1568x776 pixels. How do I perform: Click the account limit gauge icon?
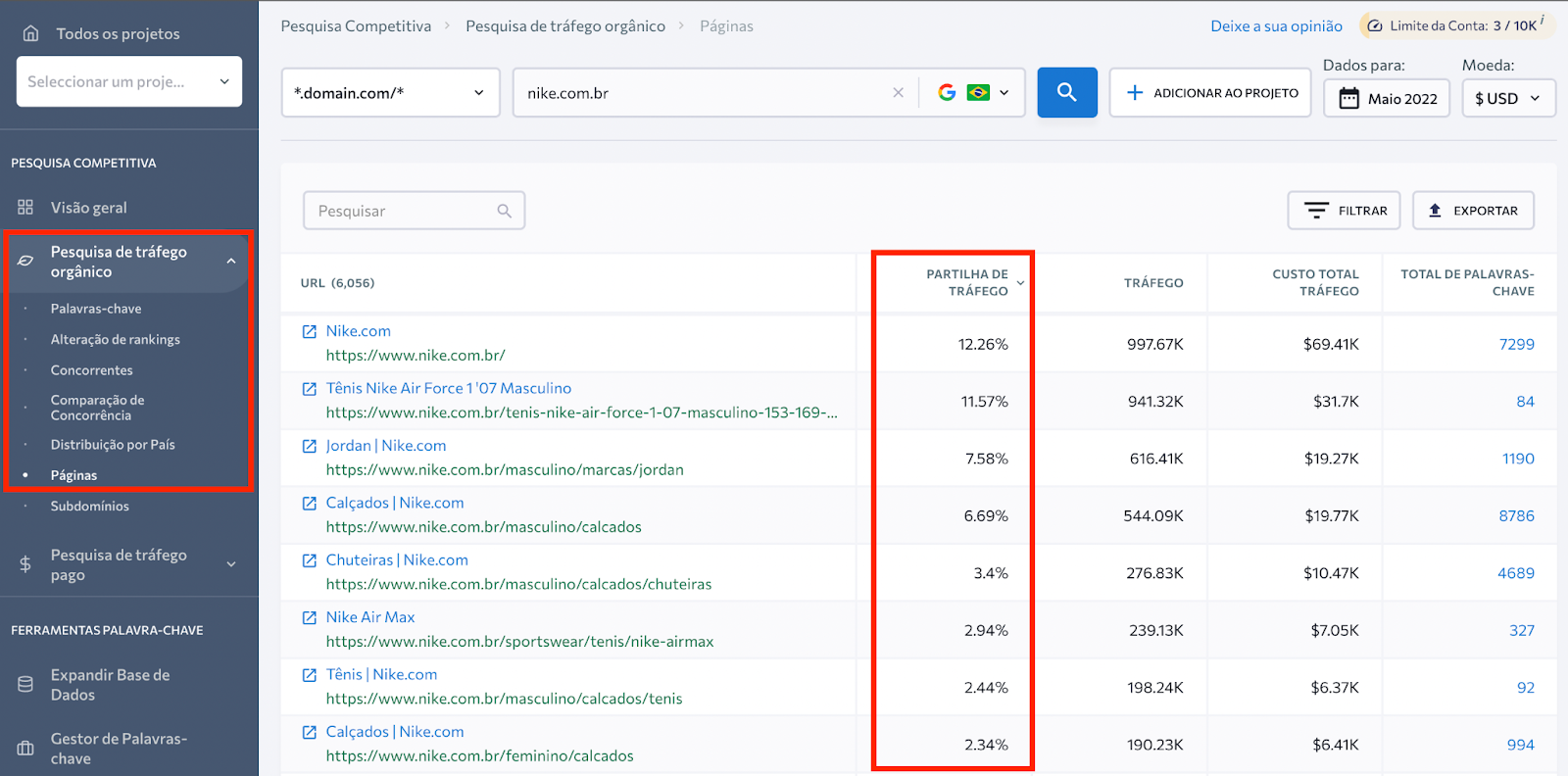[1375, 25]
